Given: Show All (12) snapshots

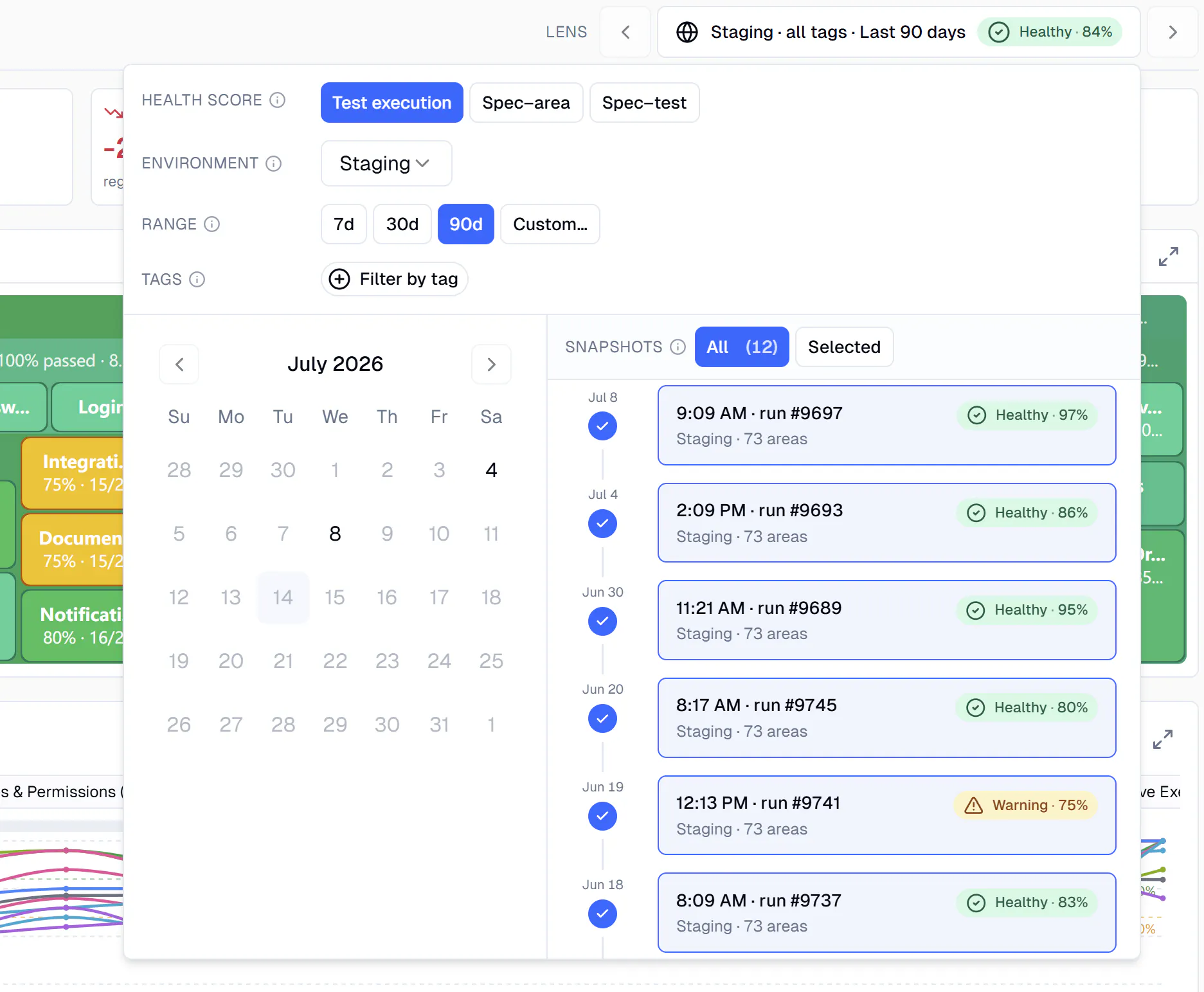Looking at the screenshot, I should (x=742, y=347).
